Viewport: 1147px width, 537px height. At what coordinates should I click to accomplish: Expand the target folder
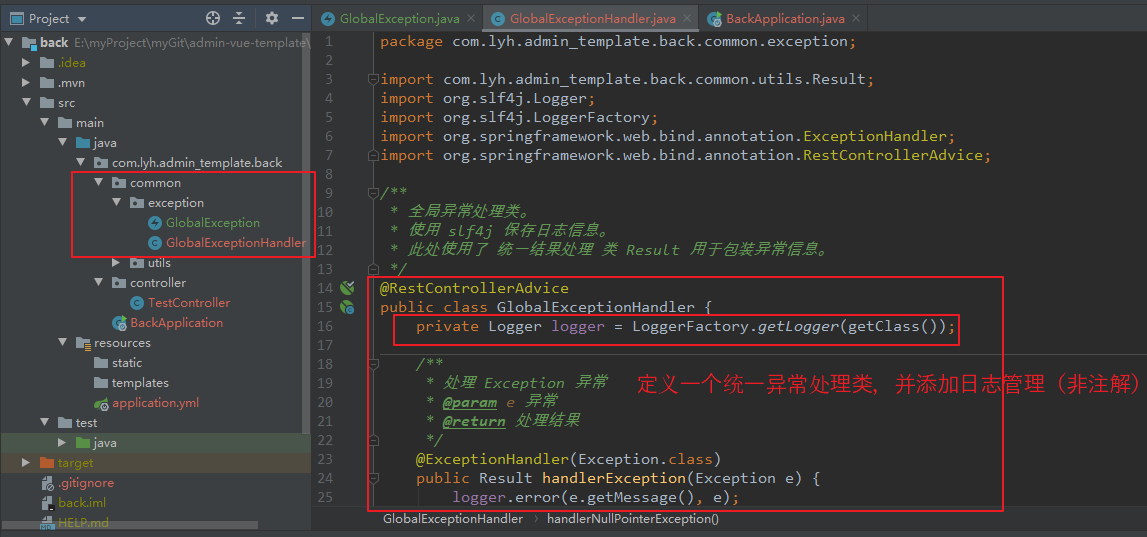[x=26, y=462]
